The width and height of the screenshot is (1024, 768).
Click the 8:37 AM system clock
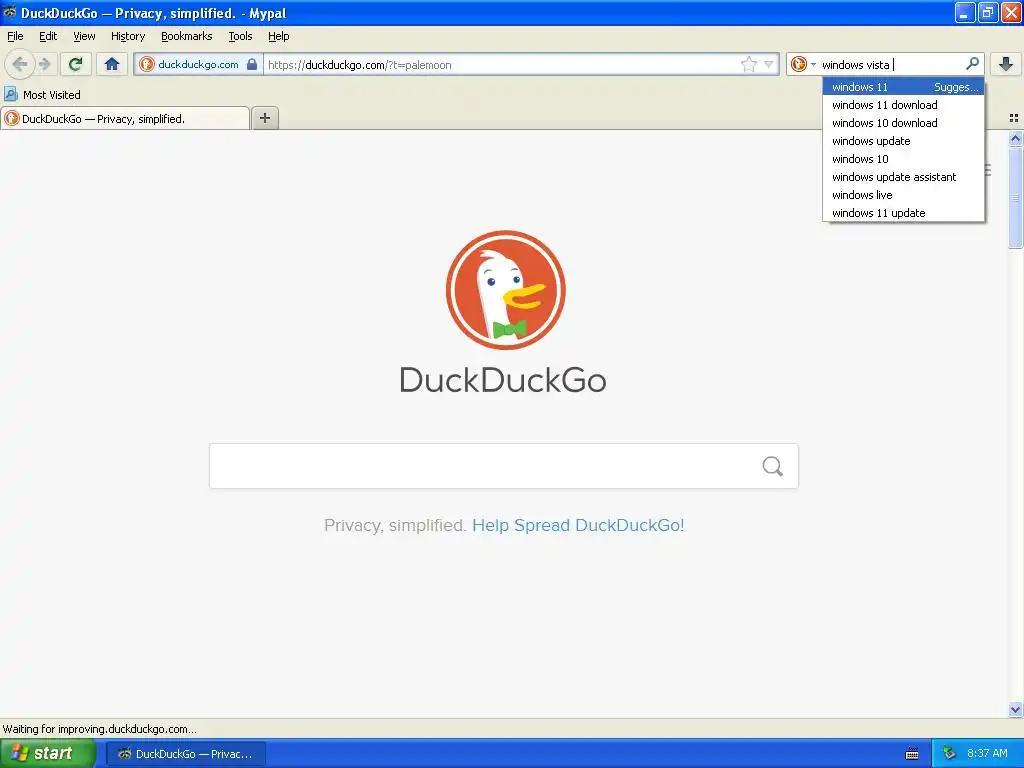[987, 753]
